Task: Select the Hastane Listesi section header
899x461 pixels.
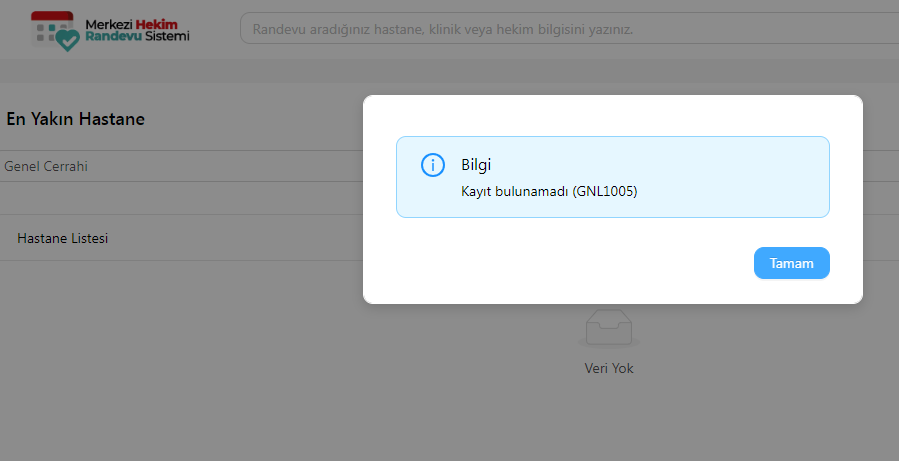Action: click(63, 239)
